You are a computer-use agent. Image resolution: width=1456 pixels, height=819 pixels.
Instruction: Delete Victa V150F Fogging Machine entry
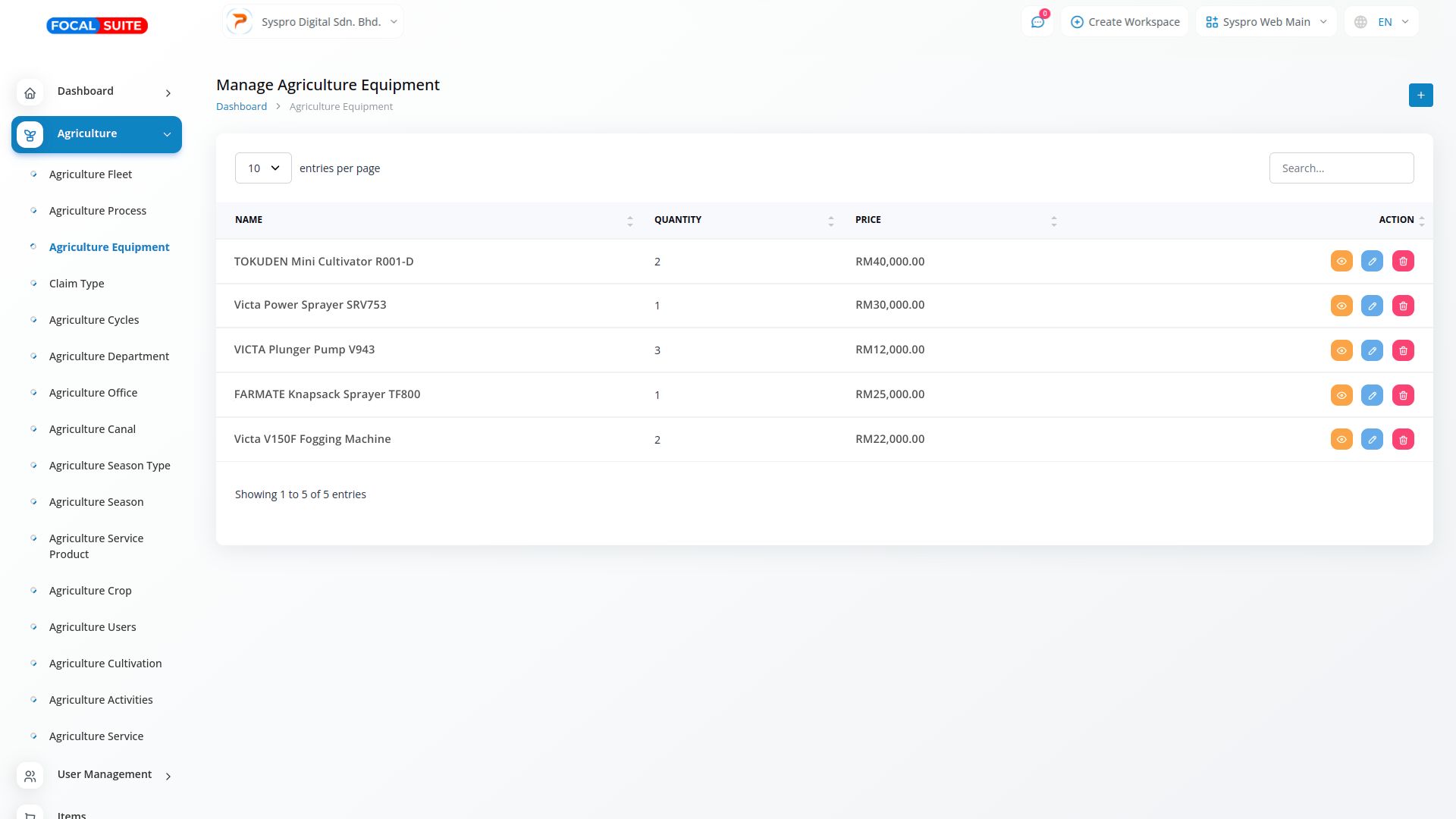pos(1403,440)
